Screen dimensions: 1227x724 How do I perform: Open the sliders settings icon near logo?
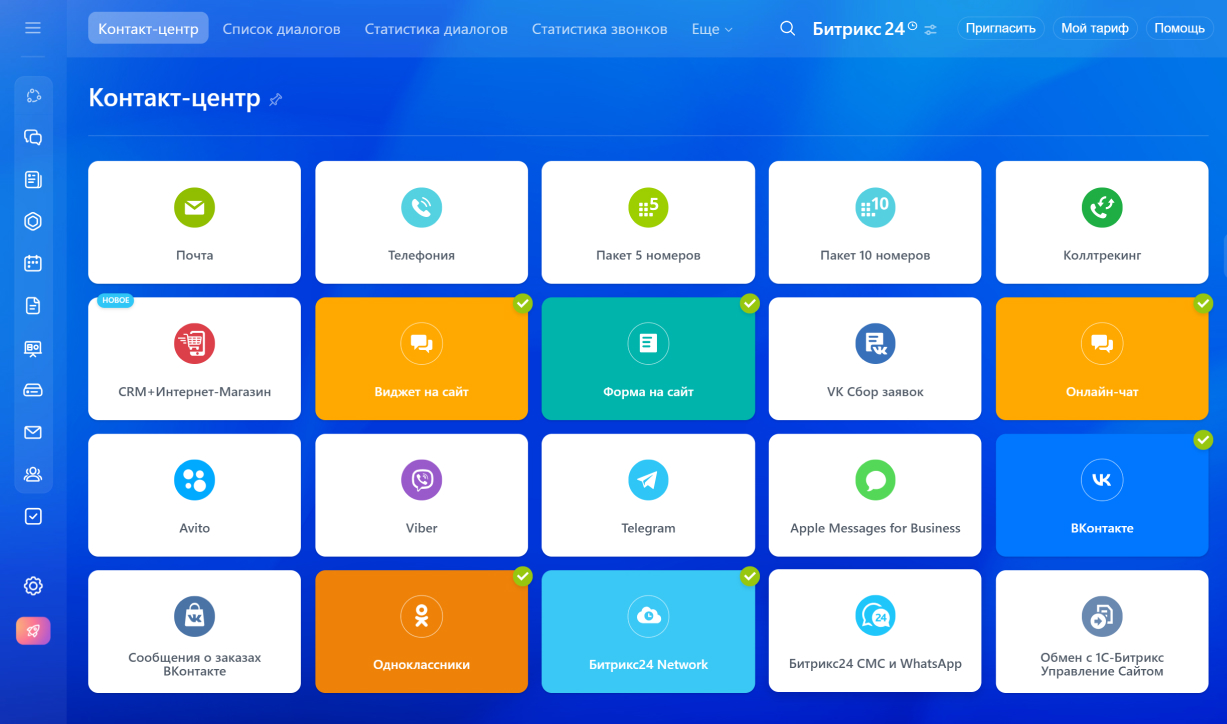930,29
